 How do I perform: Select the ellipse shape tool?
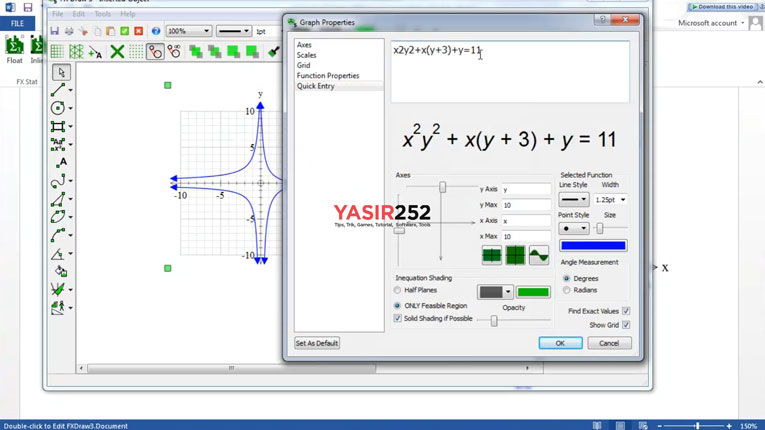[x=58, y=217]
